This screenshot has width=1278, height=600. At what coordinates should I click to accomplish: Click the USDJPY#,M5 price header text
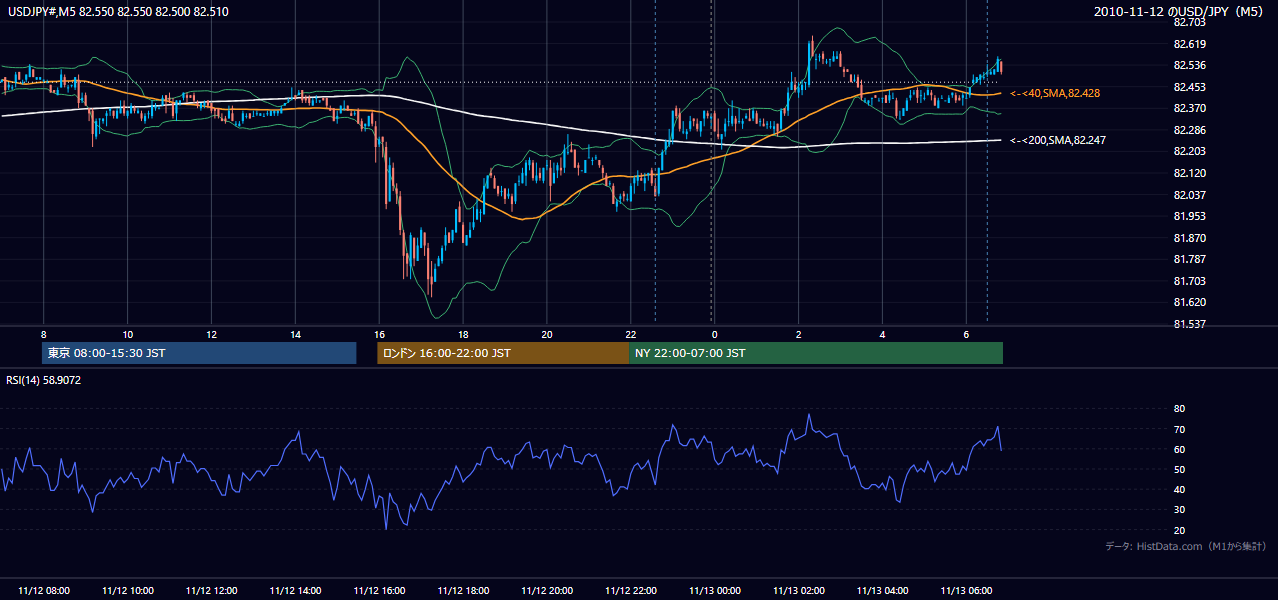click(118, 12)
